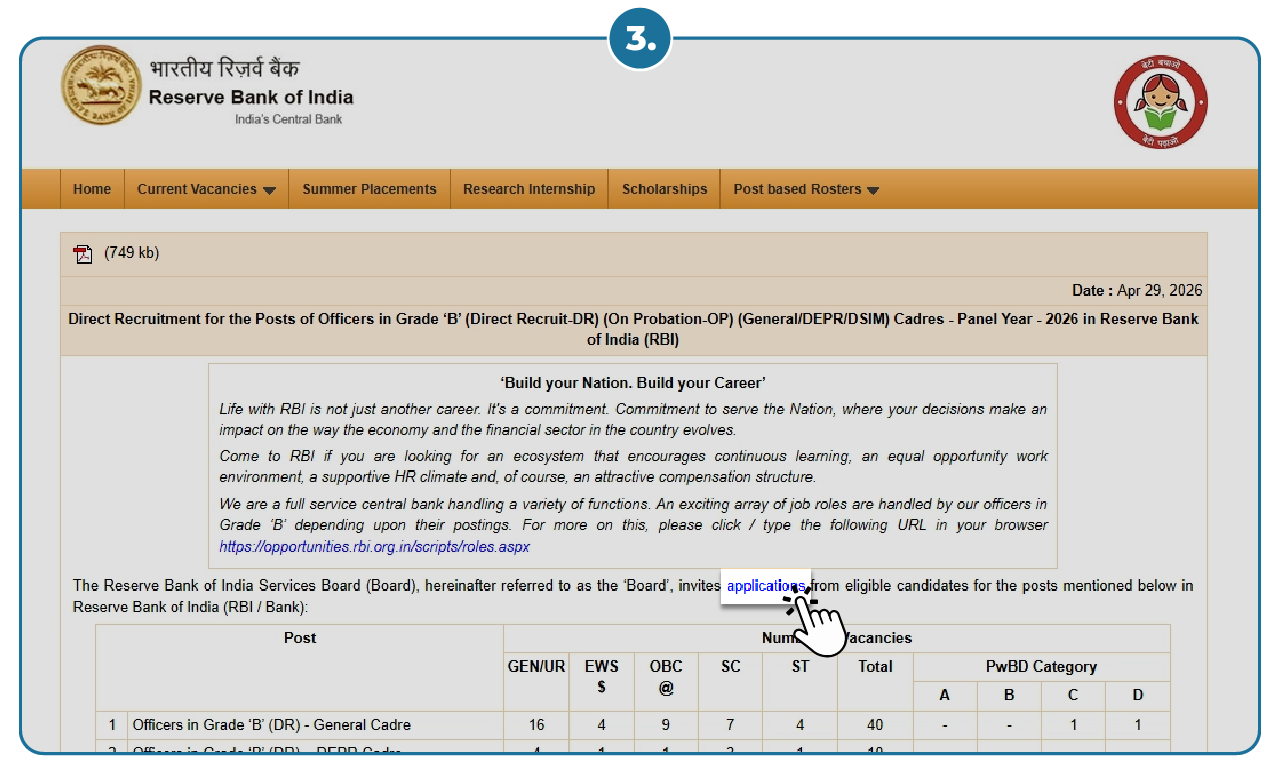Click the EWS $ column header
Image resolution: width=1280 pixels, height=773 pixels.
click(602, 677)
